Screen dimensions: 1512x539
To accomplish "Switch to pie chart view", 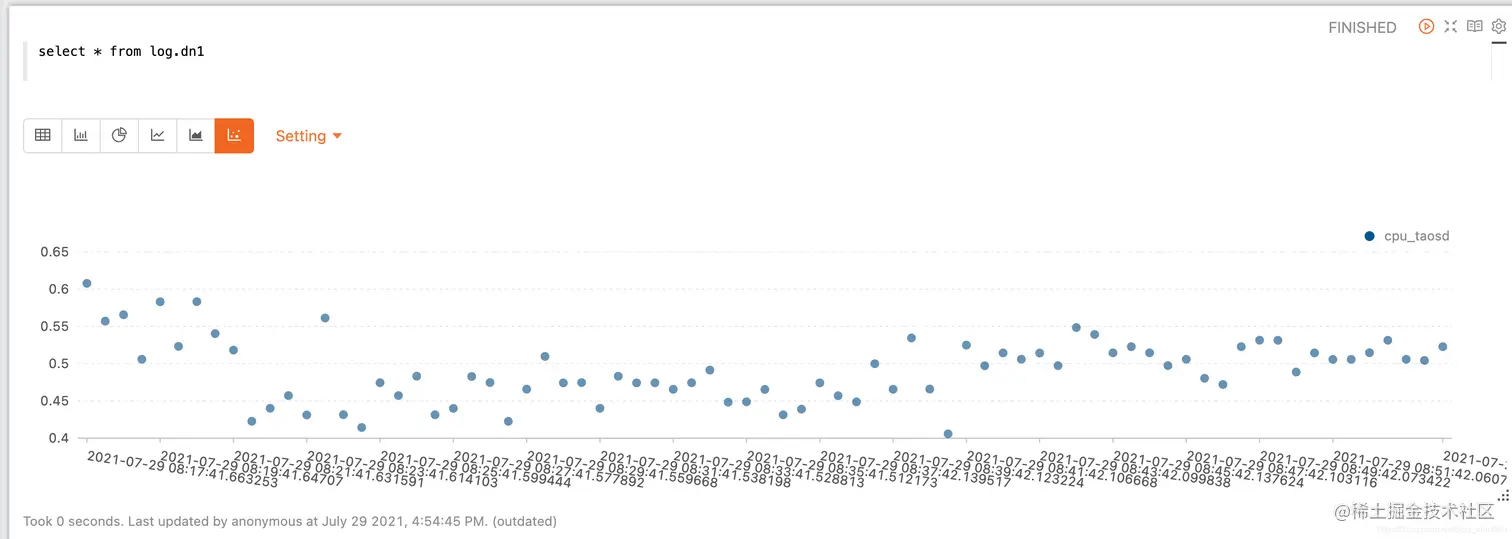I will pos(119,135).
